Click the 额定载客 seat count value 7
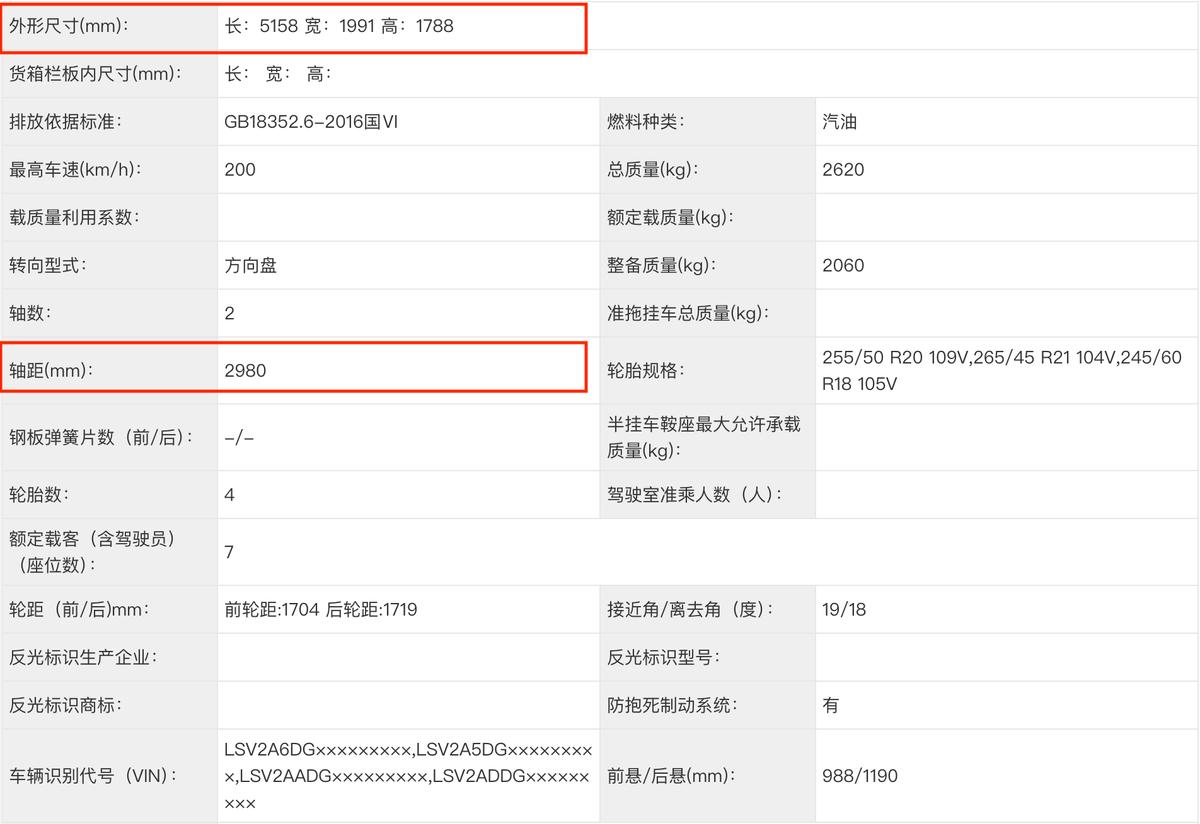 [x=230, y=552]
